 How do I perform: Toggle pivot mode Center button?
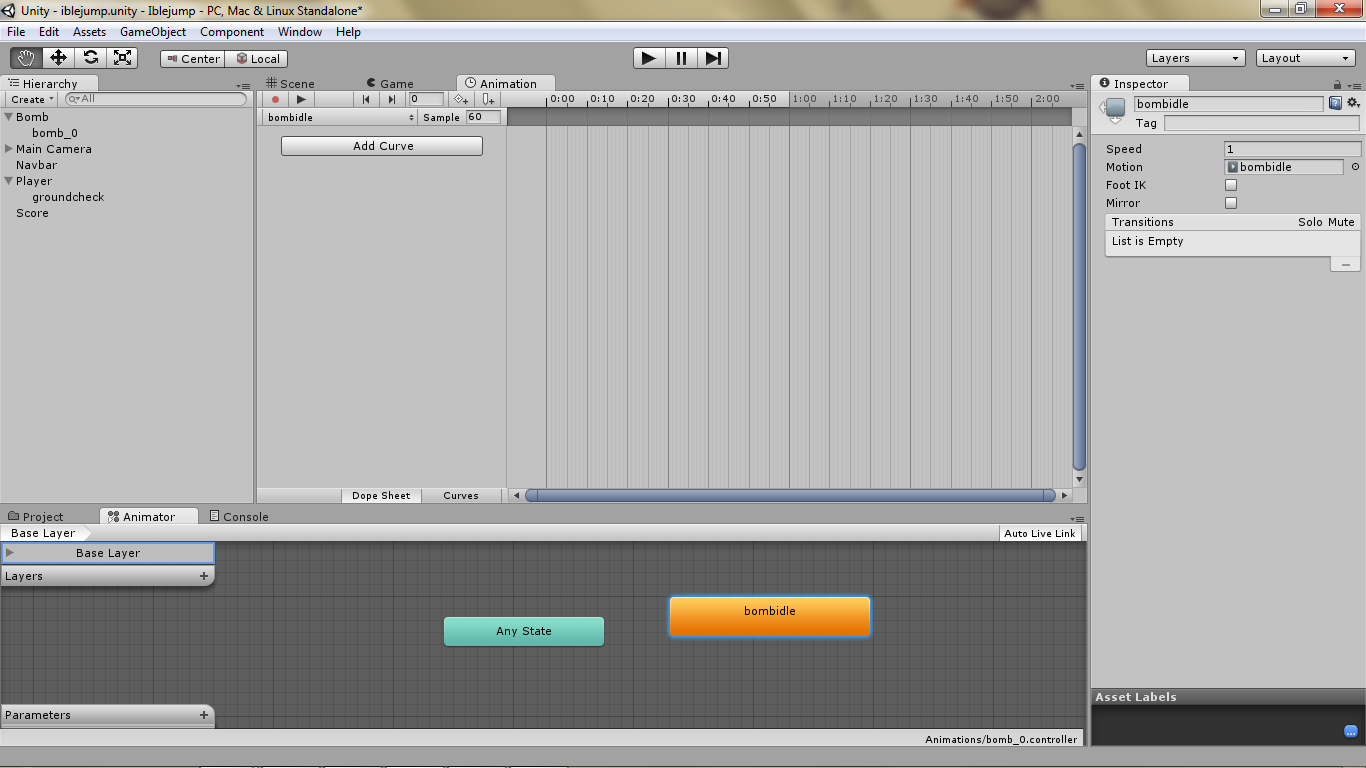point(193,59)
